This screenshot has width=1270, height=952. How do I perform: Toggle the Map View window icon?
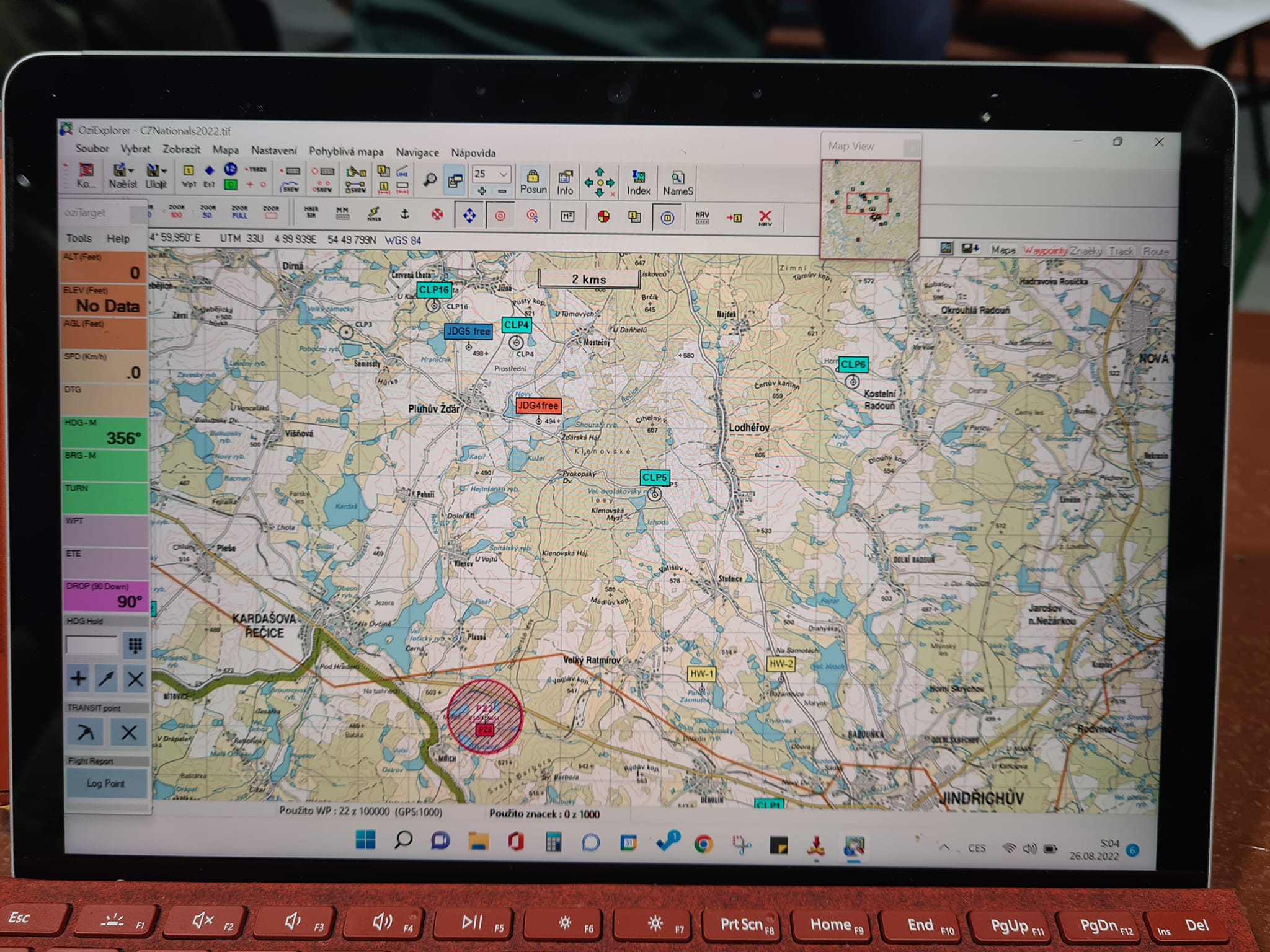point(455,180)
